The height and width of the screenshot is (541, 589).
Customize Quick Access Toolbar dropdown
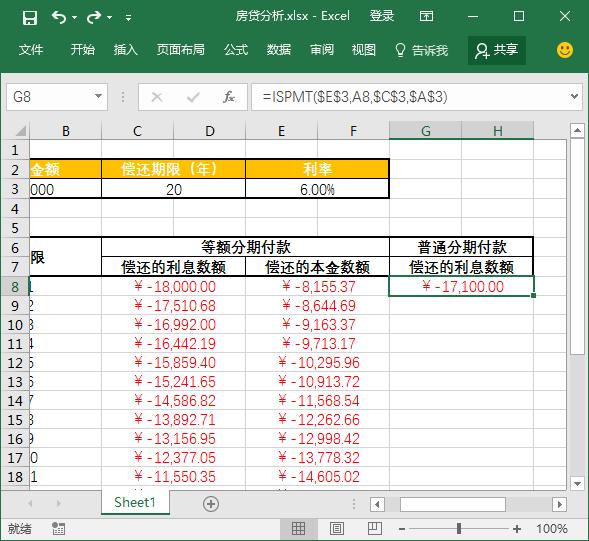[x=128, y=17]
